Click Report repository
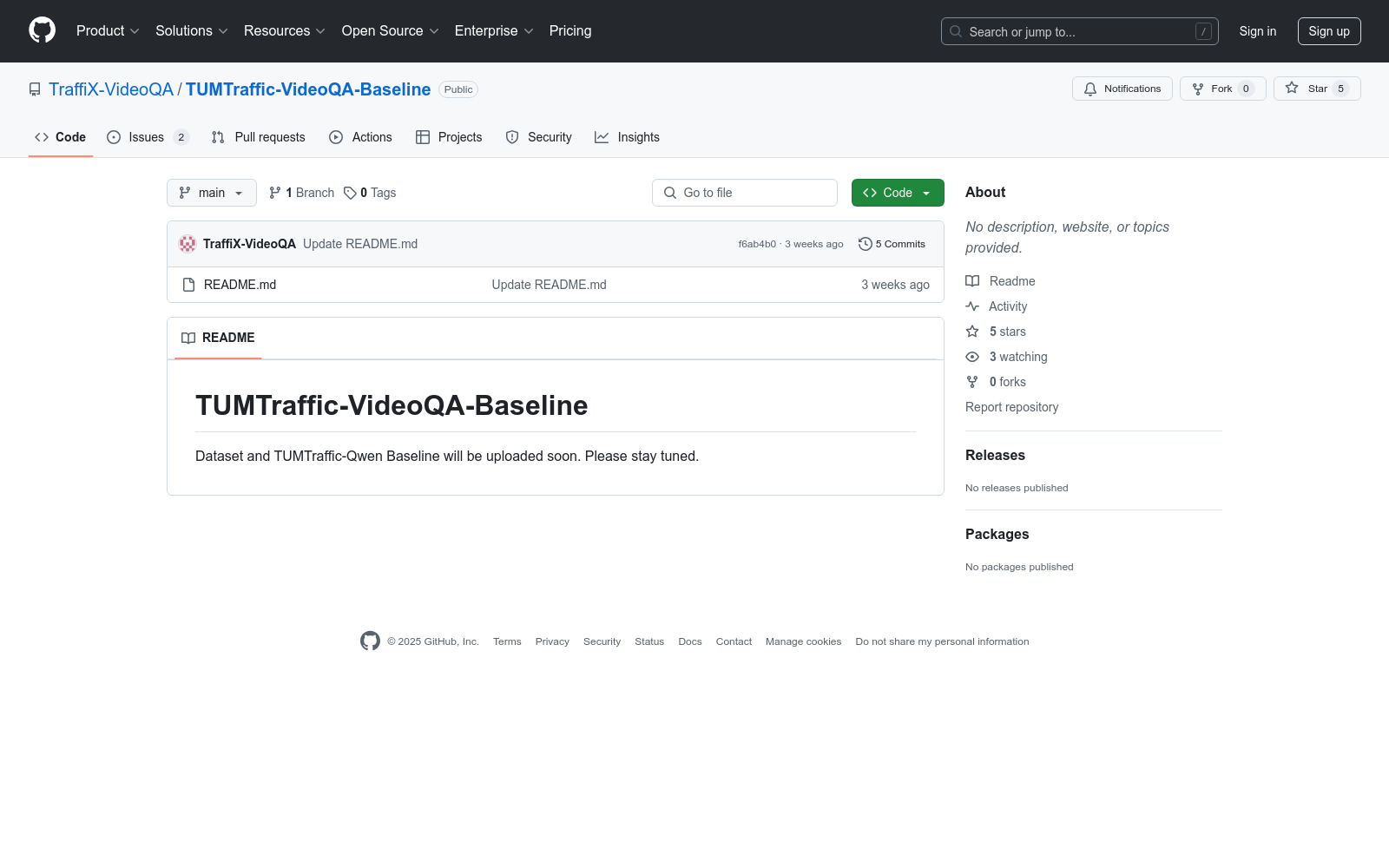Viewport: 1389px width, 868px height. [1011, 407]
